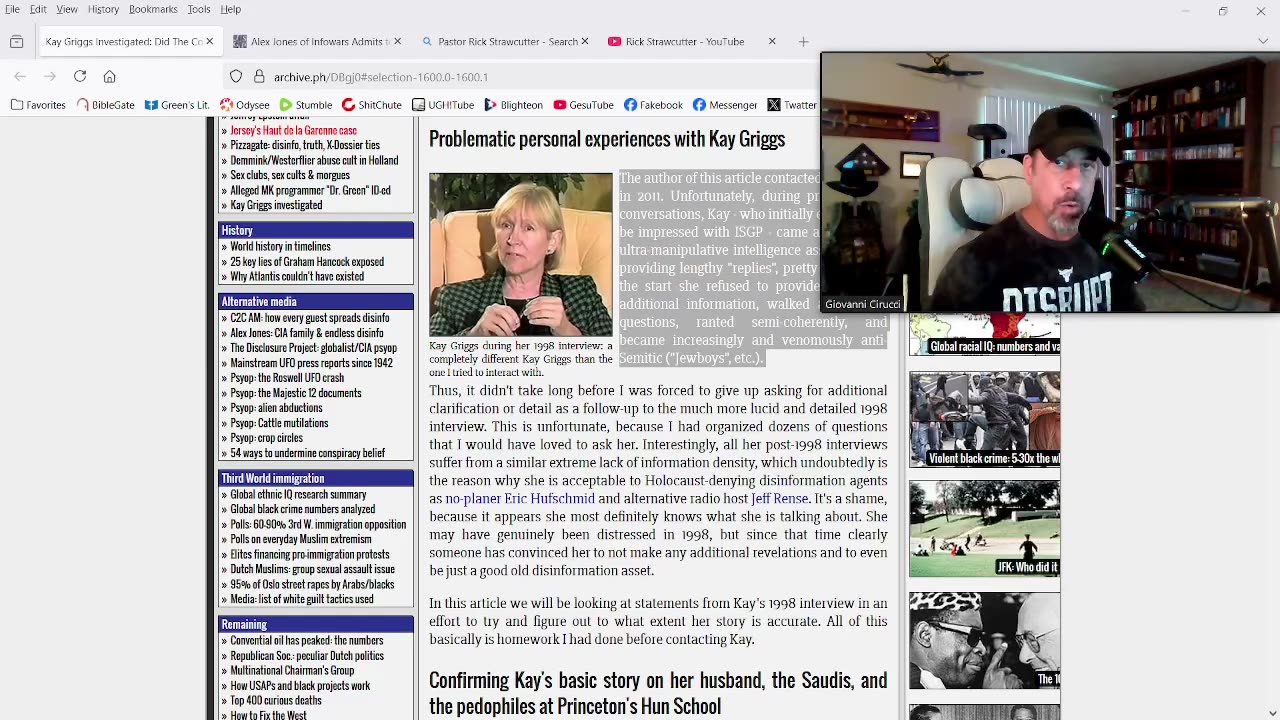Open Top 400 curious deaths link
This screenshot has width=1280, height=720.
click(x=276, y=700)
